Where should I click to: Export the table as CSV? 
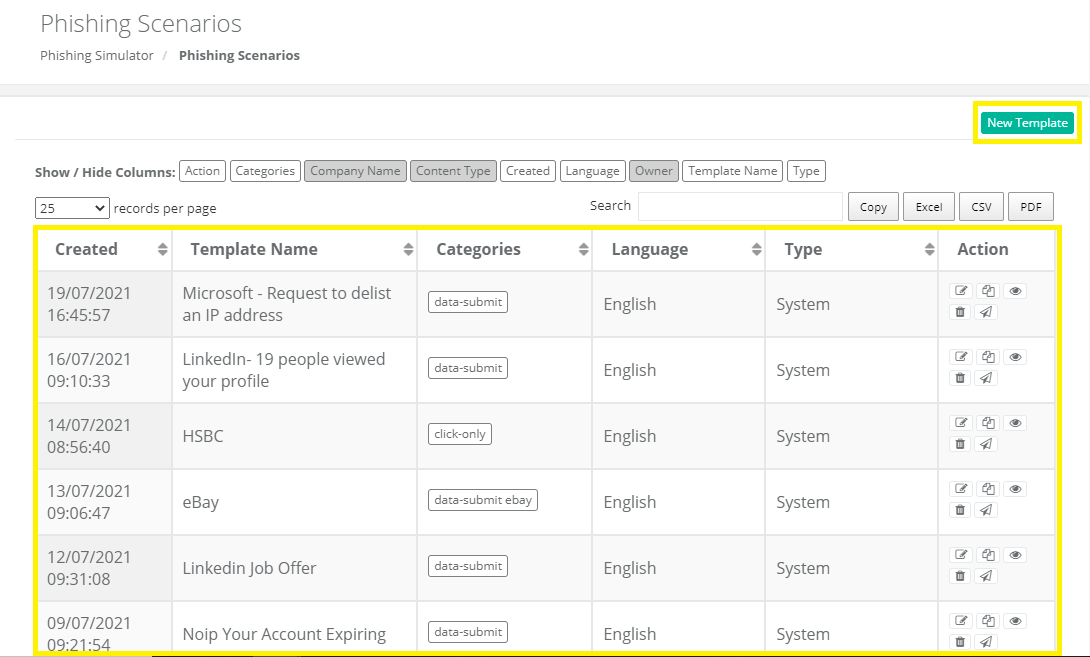[x=982, y=206]
